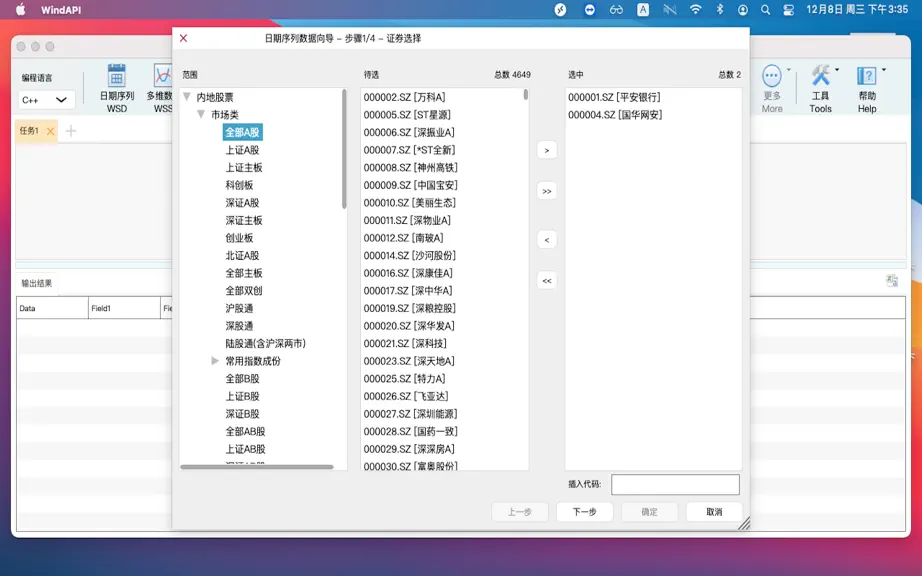
Task: Open the C++ language dropdown
Action: 46,100
